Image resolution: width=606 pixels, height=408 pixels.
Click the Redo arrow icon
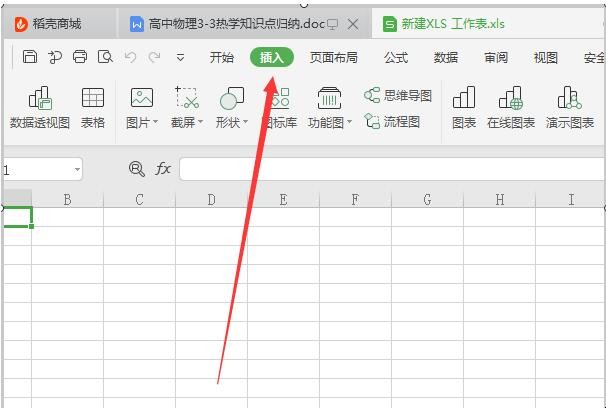coord(155,57)
